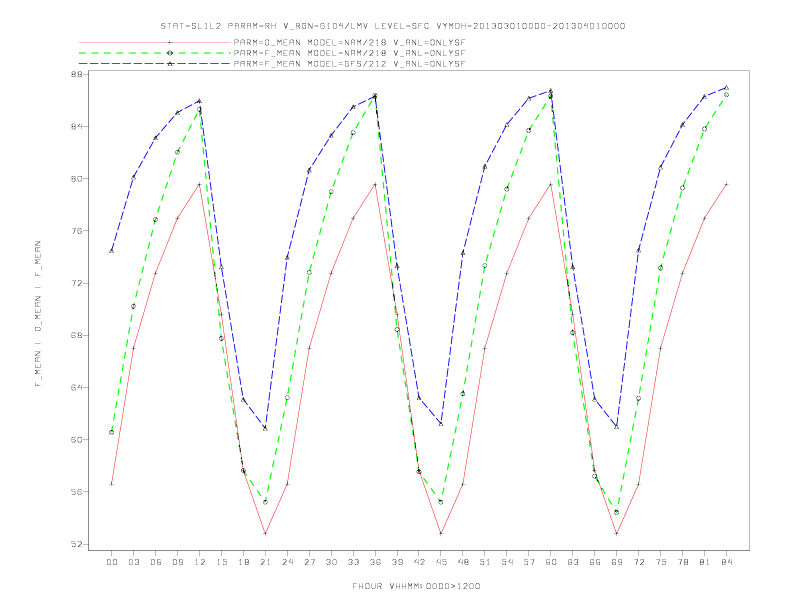
Task: Click the x-axis hour label 09
Action: point(177,562)
